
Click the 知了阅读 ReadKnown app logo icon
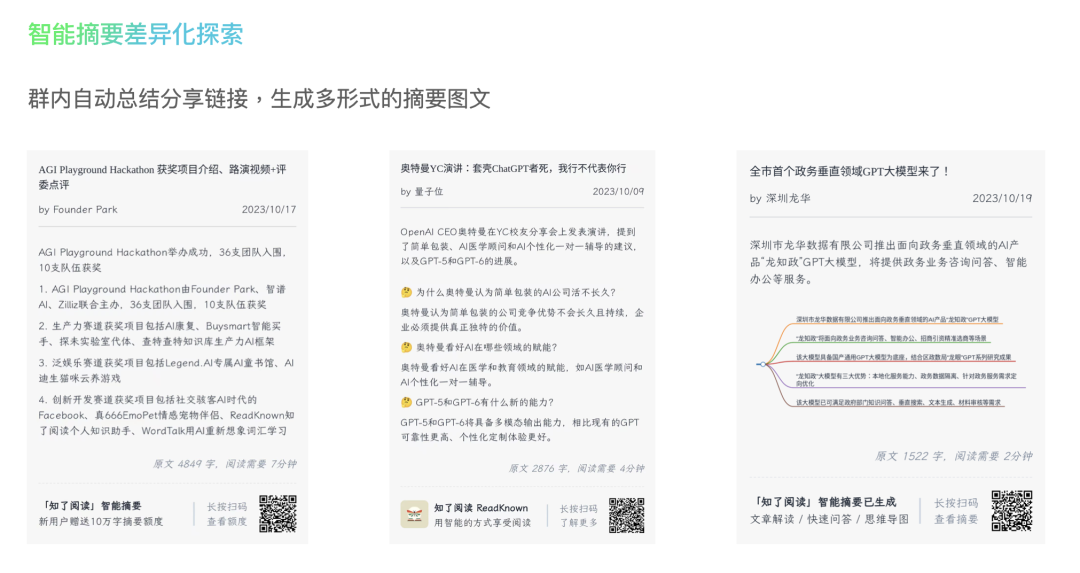click(414, 514)
